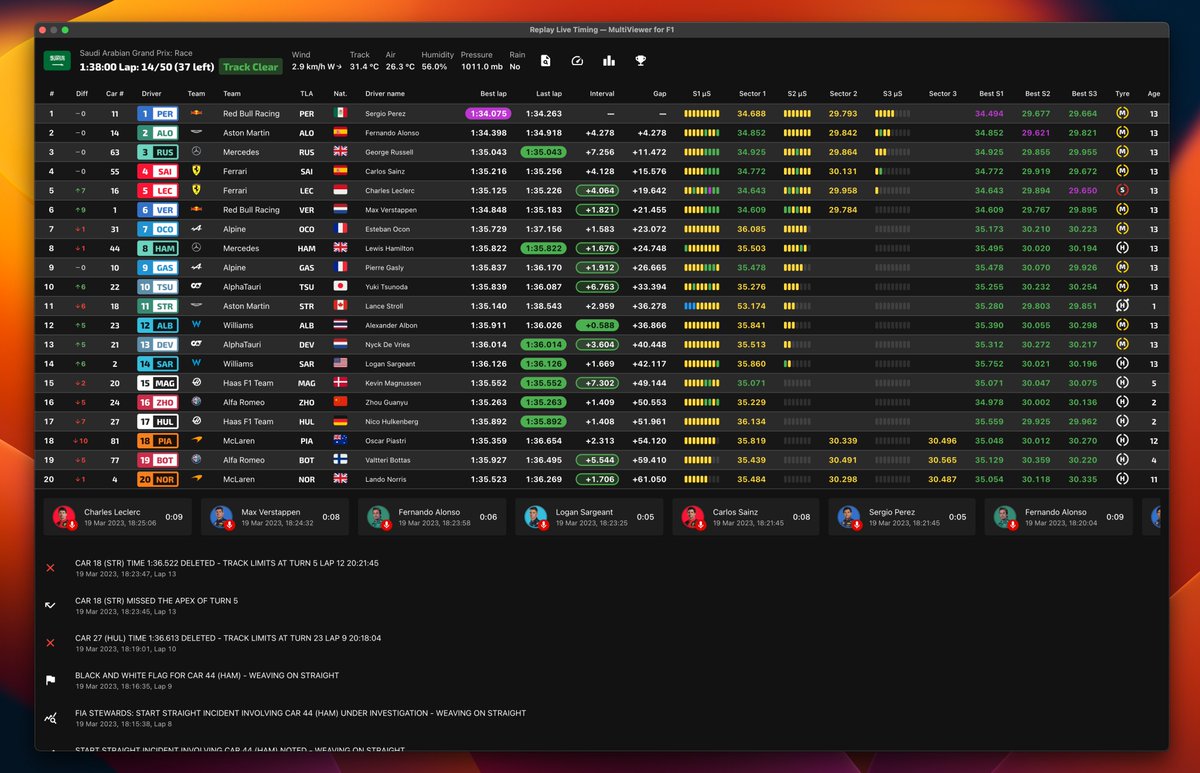Click Stroll mini-sector S1 segment bars
This screenshot has height=773, width=1200.
(701, 306)
